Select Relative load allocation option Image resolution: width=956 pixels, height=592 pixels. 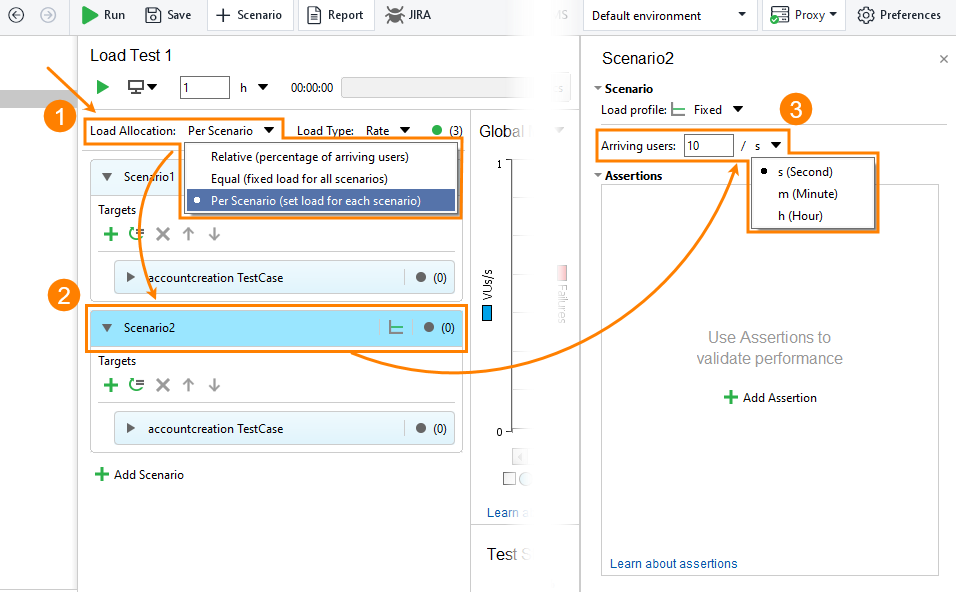click(x=309, y=157)
